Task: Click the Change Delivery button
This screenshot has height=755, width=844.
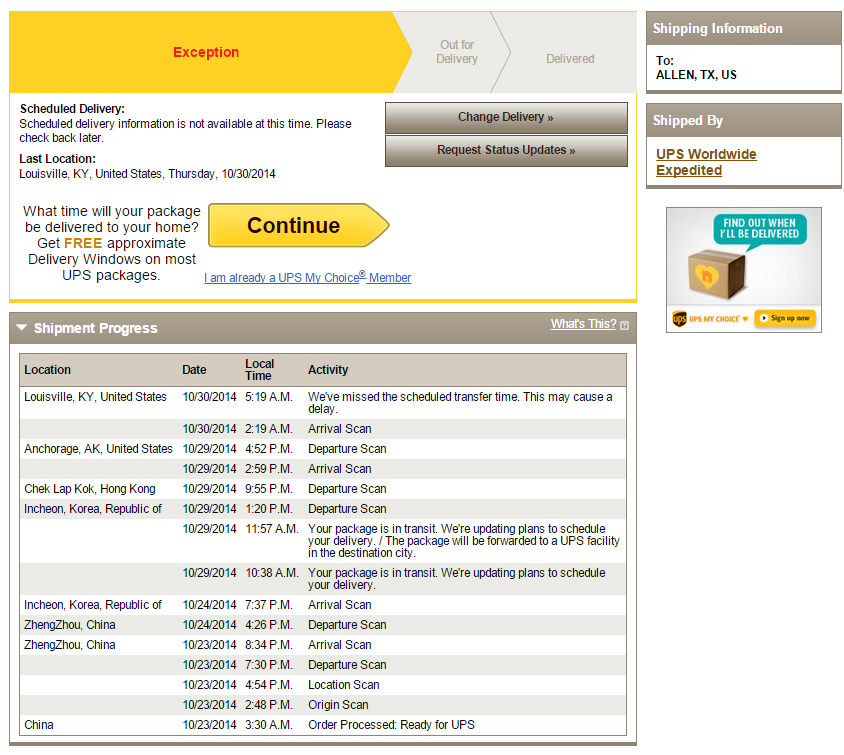Action: point(506,117)
